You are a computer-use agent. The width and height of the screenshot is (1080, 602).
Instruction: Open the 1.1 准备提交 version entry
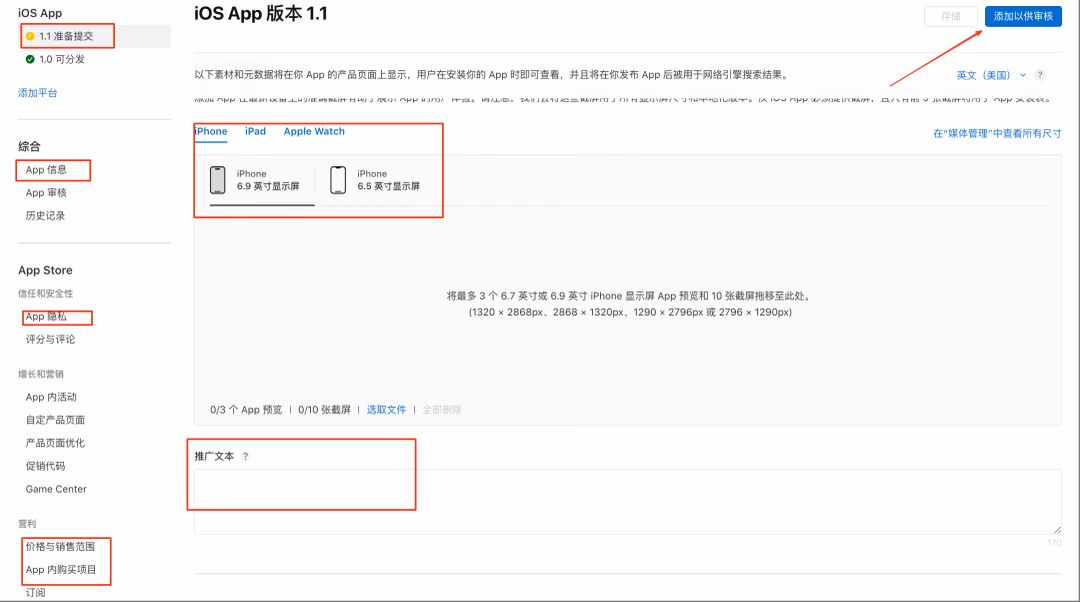pyautogui.click(x=95, y=36)
